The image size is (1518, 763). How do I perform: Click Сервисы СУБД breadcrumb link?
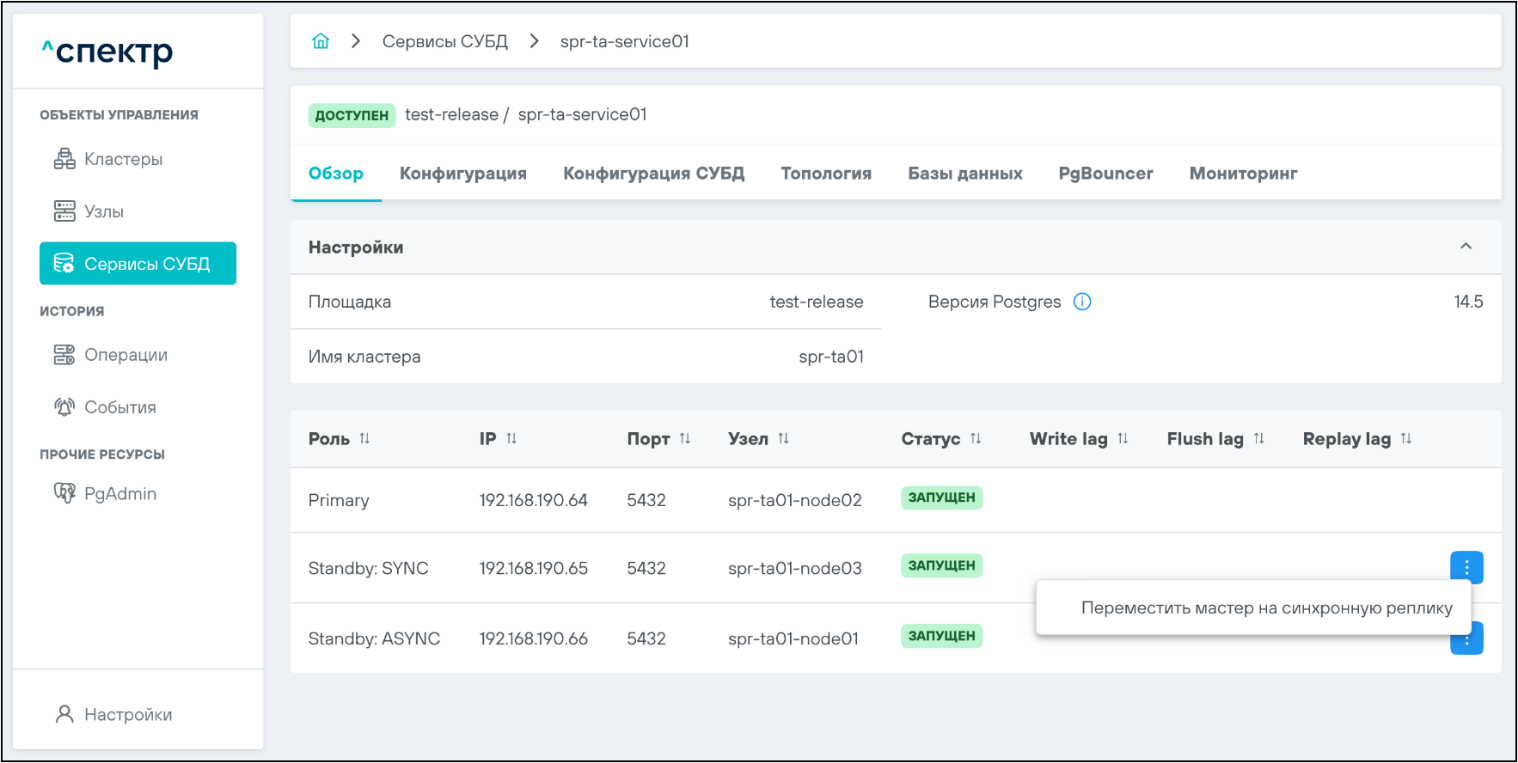pos(445,42)
